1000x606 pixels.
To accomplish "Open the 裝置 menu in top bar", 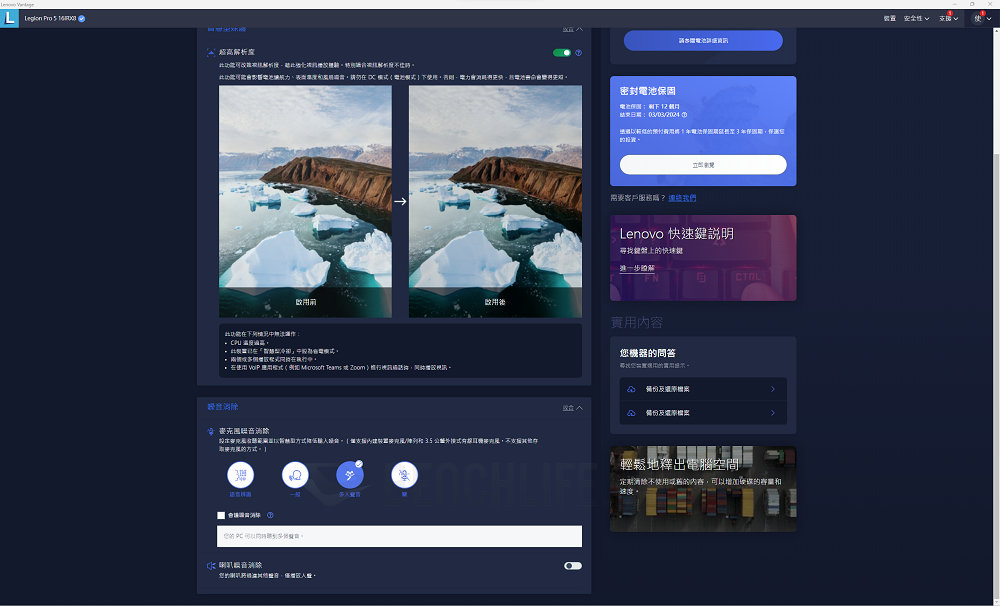I will (889, 18).
